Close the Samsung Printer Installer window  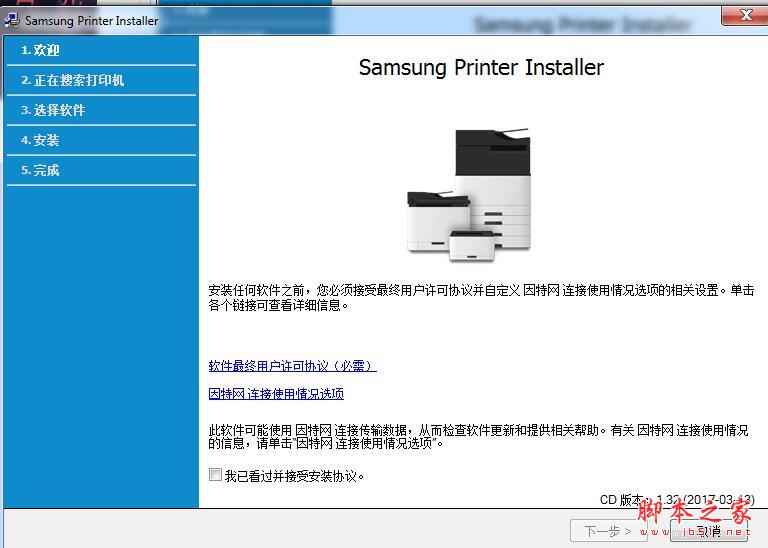coord(744,16)
